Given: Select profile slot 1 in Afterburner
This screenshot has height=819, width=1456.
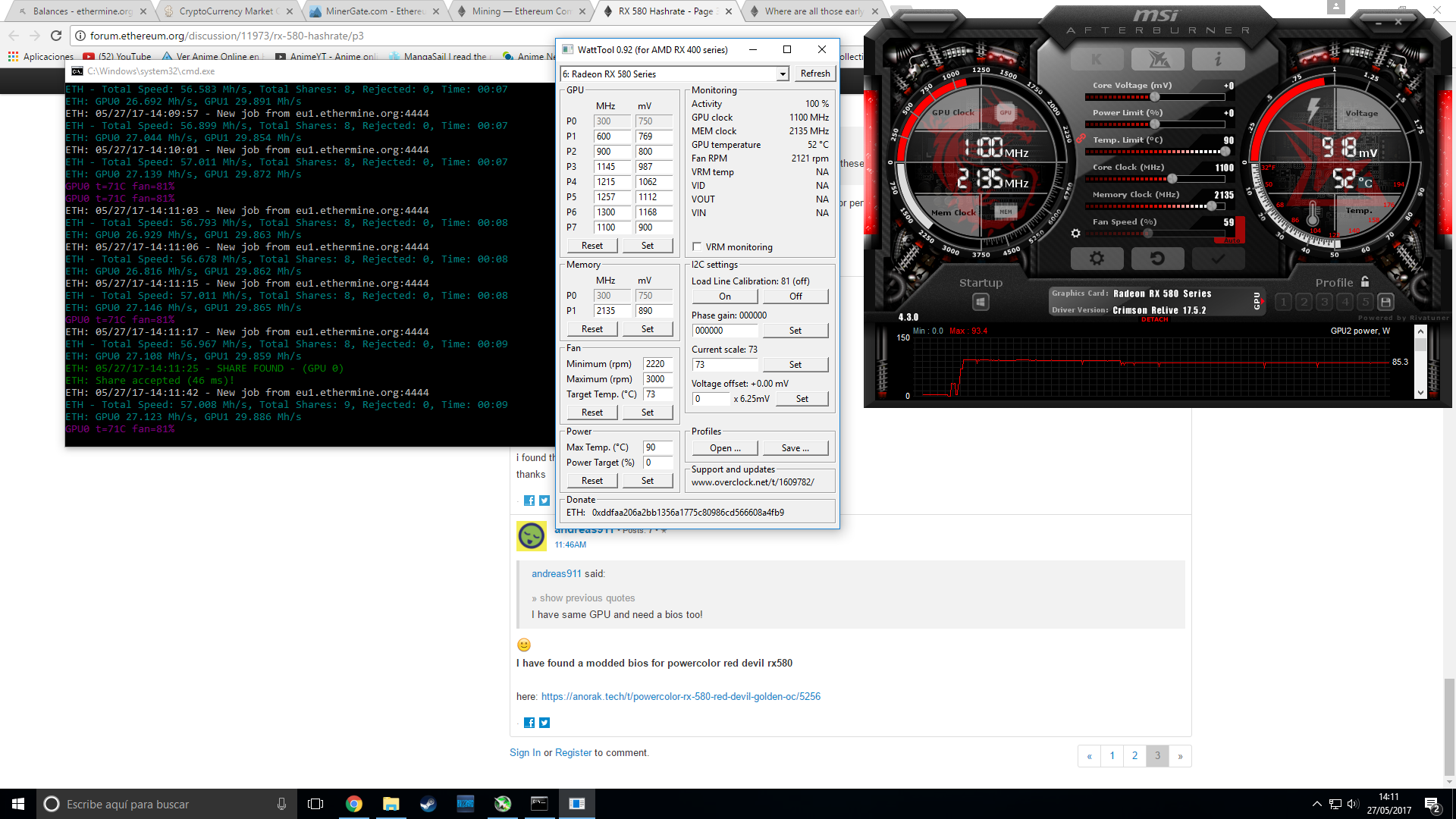Looking at the screenshot, I should [x=1283, y=302].
